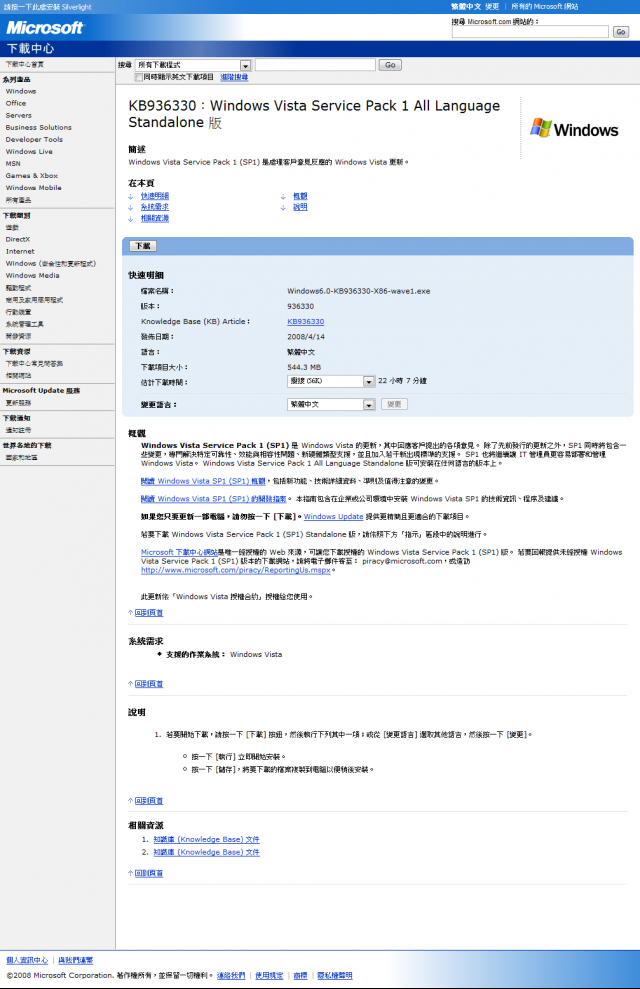Select Windows under 系列產品
This screenshot has width=640, height=989.
(21, 91)
